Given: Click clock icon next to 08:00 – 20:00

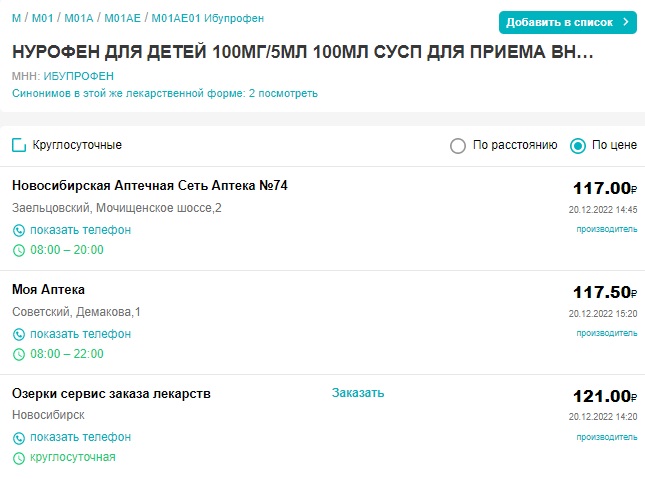Looking at the screenshot, I should (x=19, y=250).
